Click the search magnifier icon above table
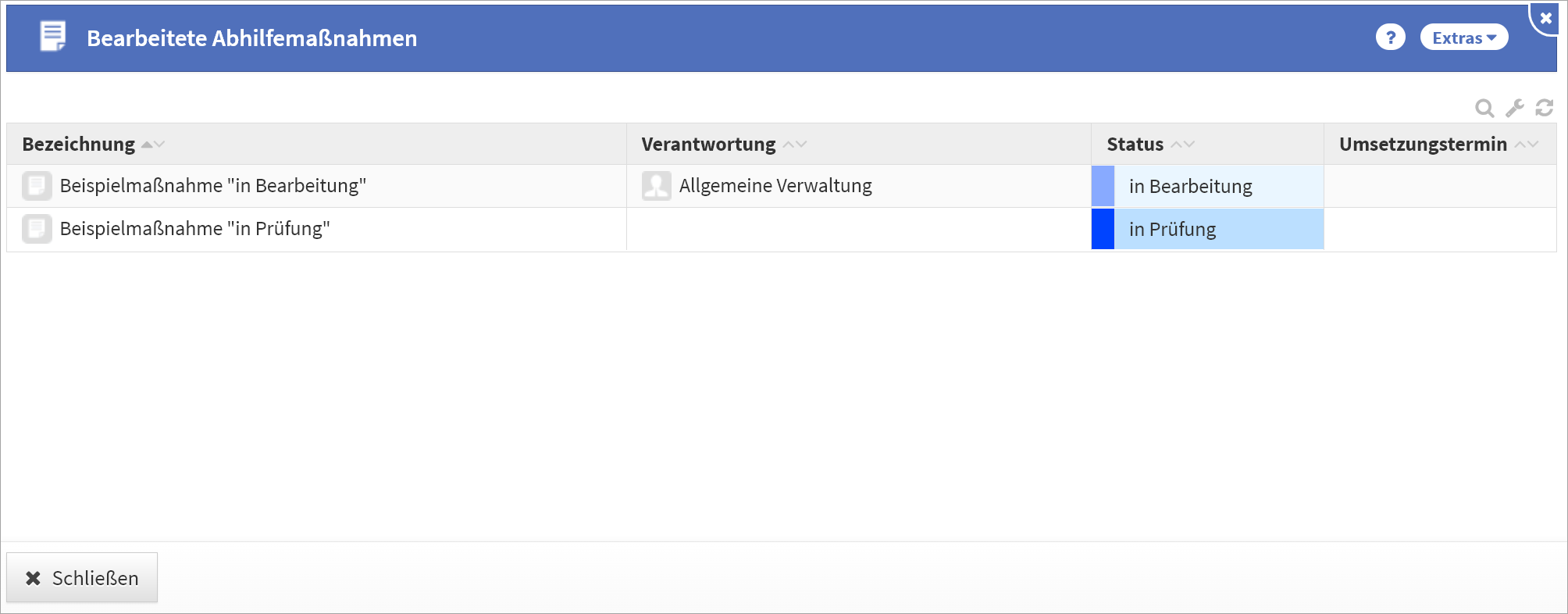 (x=1484, y=108)
